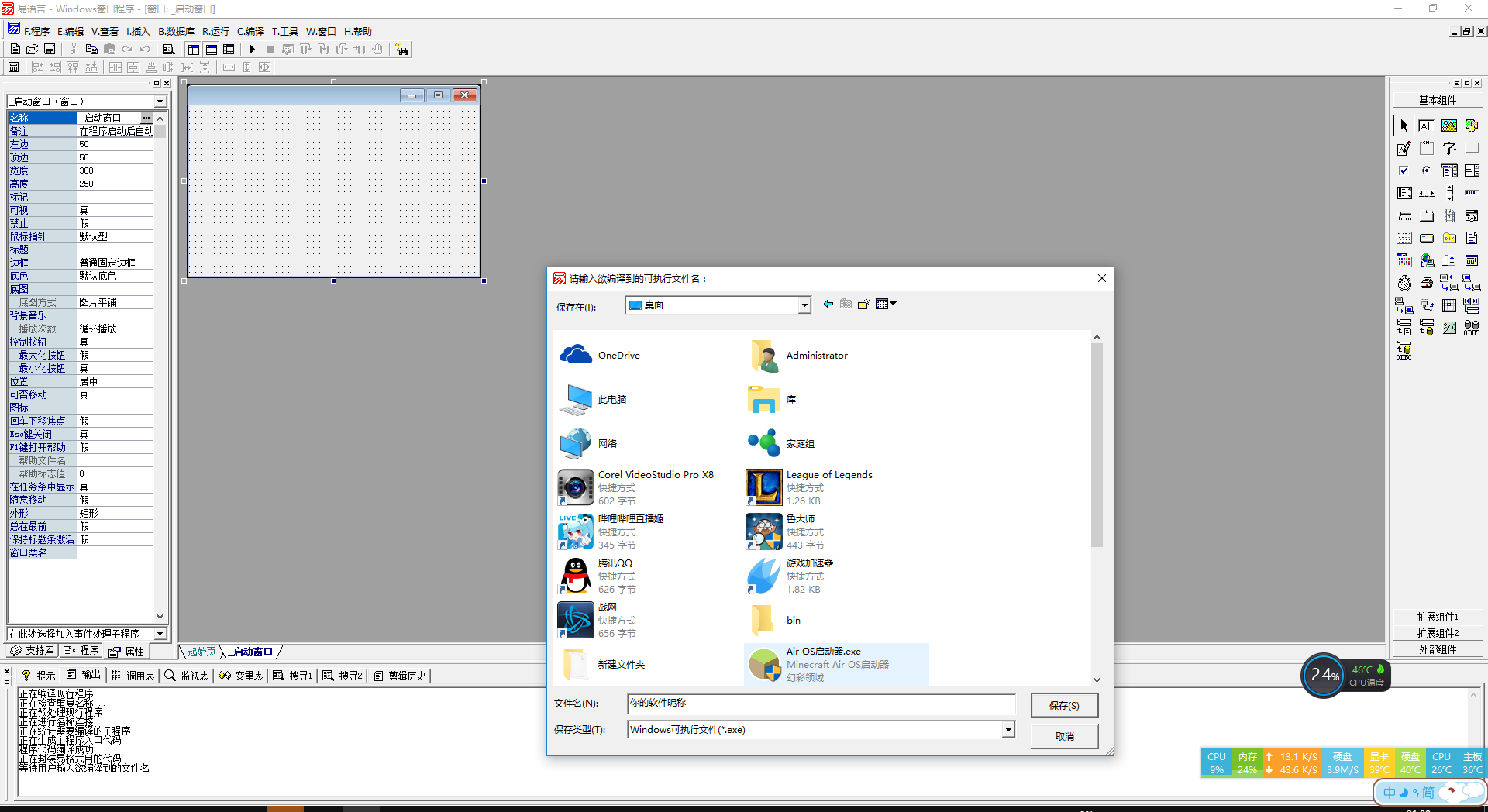Image resolution: width=1488 pixels, height=812 pixels.
Task: Select the edit box (AI) component
Action: [1426, 126]
